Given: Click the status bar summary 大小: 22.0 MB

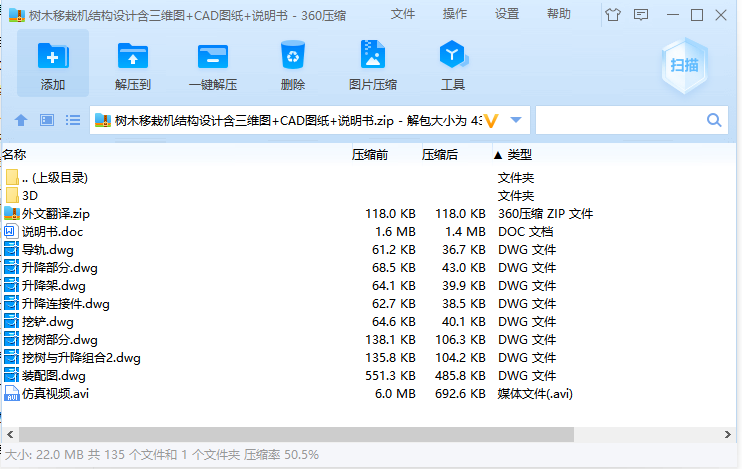Looking at the screenshot, I should pyautogui.click(x=44, y=455).
